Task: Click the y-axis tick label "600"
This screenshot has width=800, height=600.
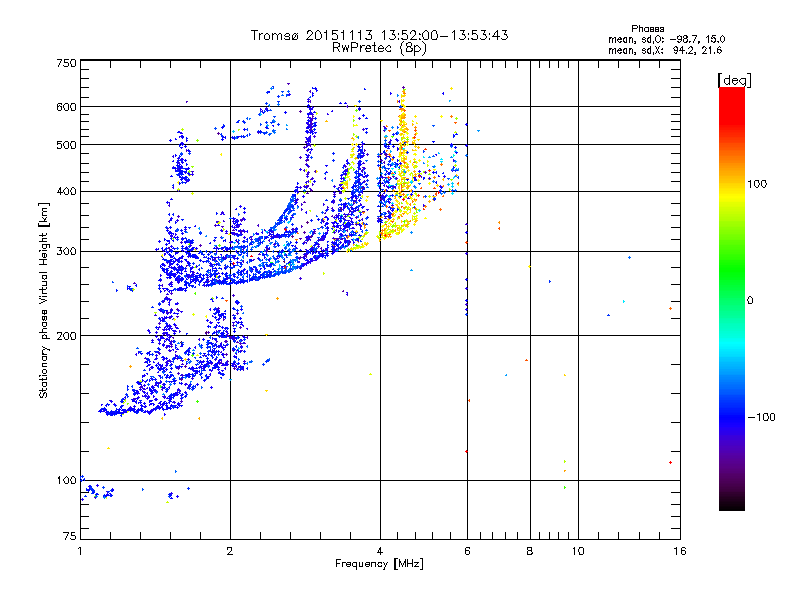Action: 66,107
